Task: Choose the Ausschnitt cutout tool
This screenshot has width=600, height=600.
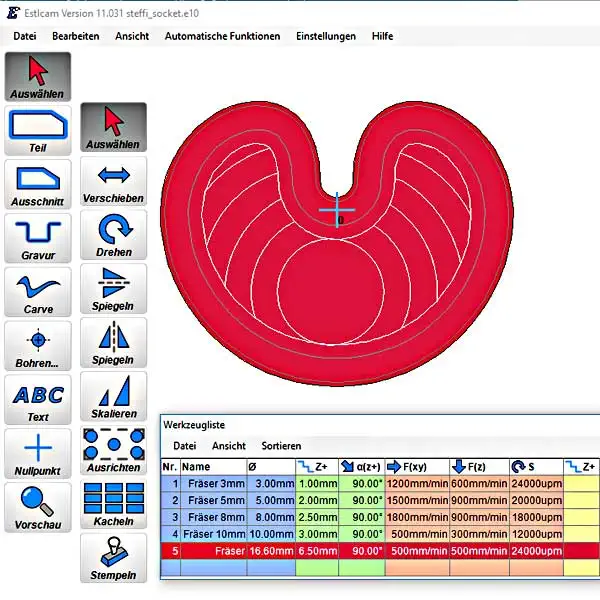Action: [38, 184]
